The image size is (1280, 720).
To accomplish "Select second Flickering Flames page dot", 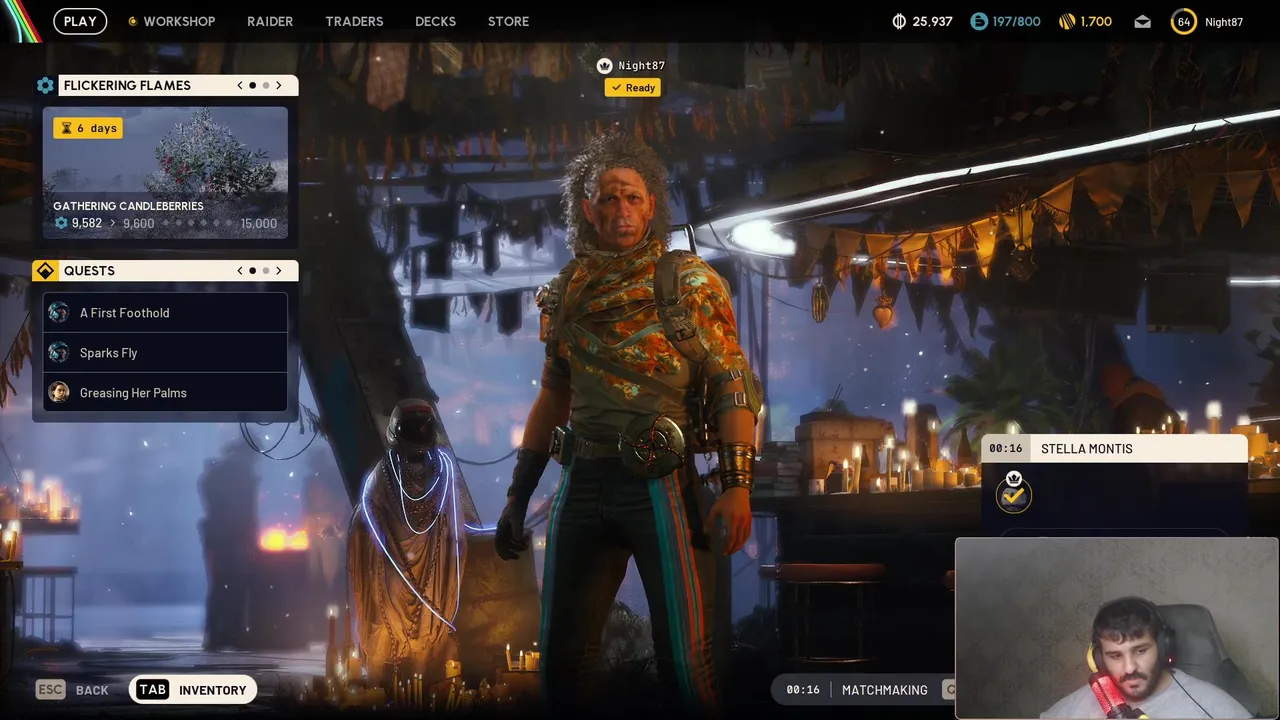I will coord(266,86).
